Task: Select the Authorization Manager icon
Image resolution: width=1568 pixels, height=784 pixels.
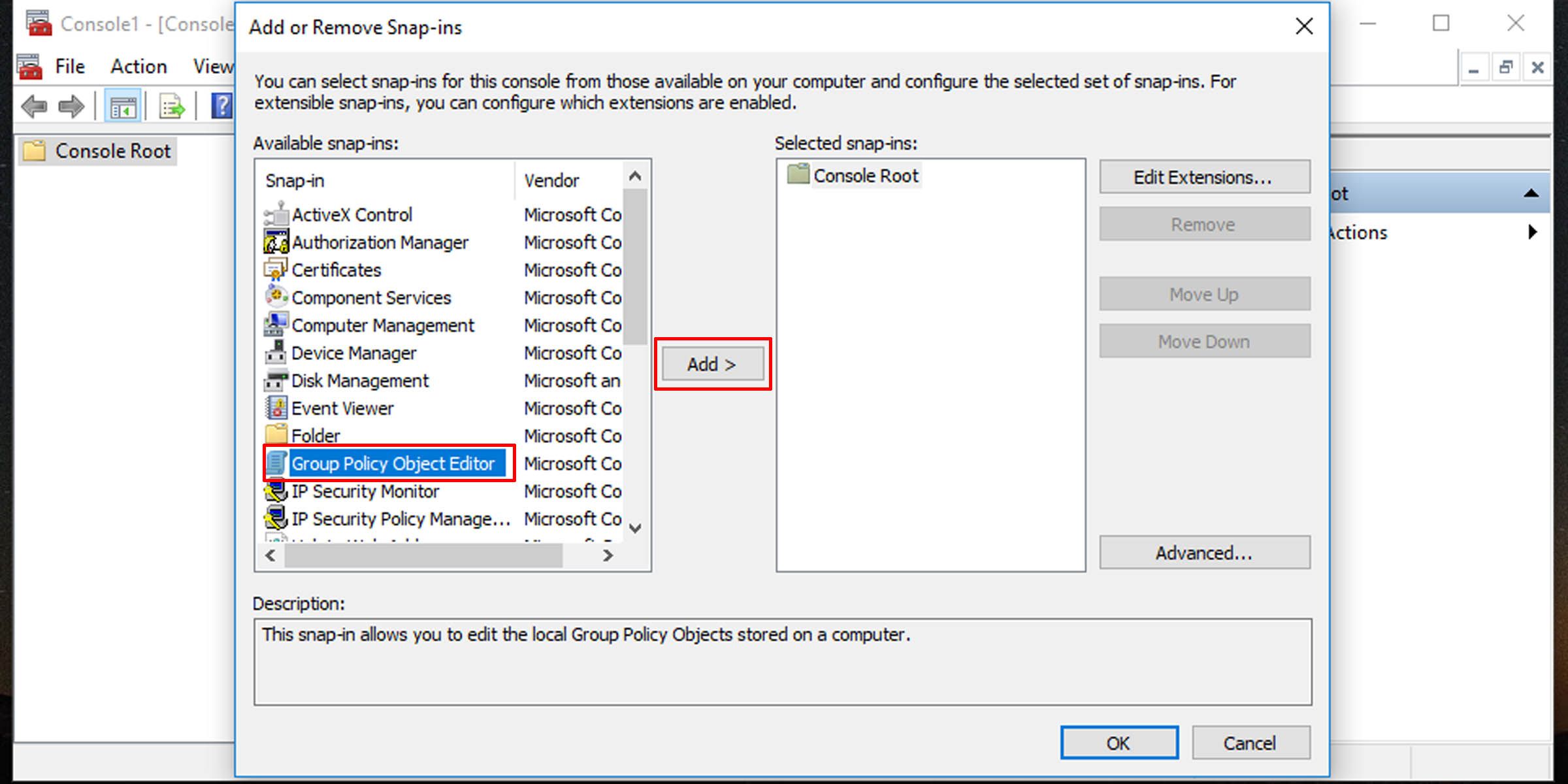Action: coord(276,242)
